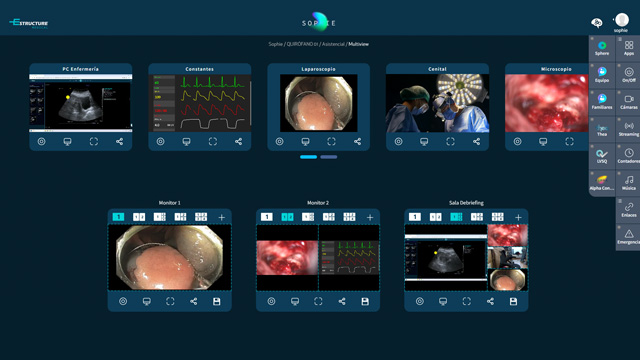640x360 pixels.
Task: Open the Música panel
Action: [629, 183]
